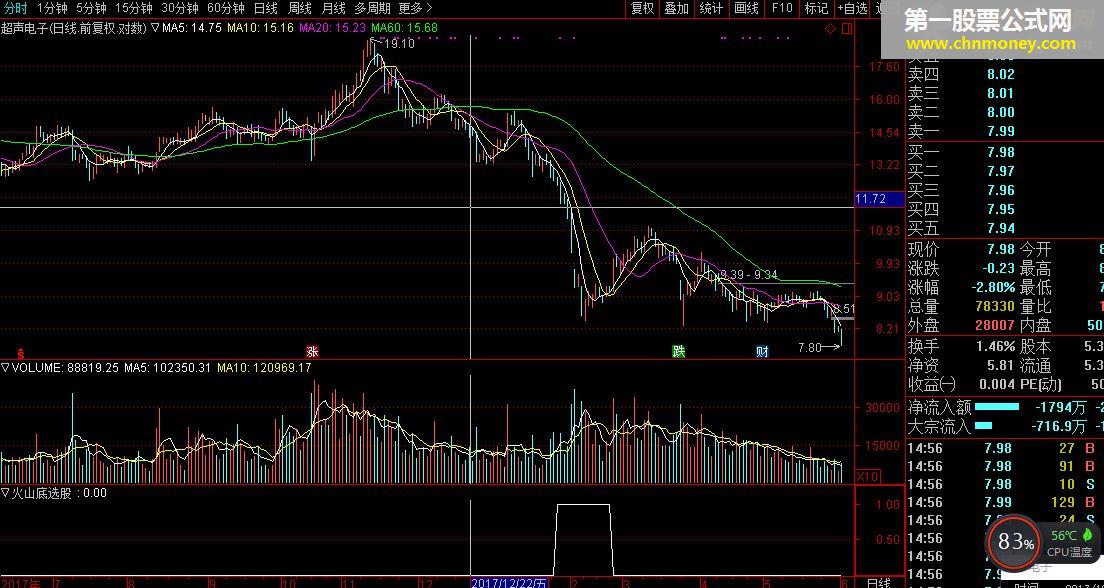This screenshot has width=1104, height=588.
Task: Open the 多周期 multi-period view
Action: [x=372, y=8]
